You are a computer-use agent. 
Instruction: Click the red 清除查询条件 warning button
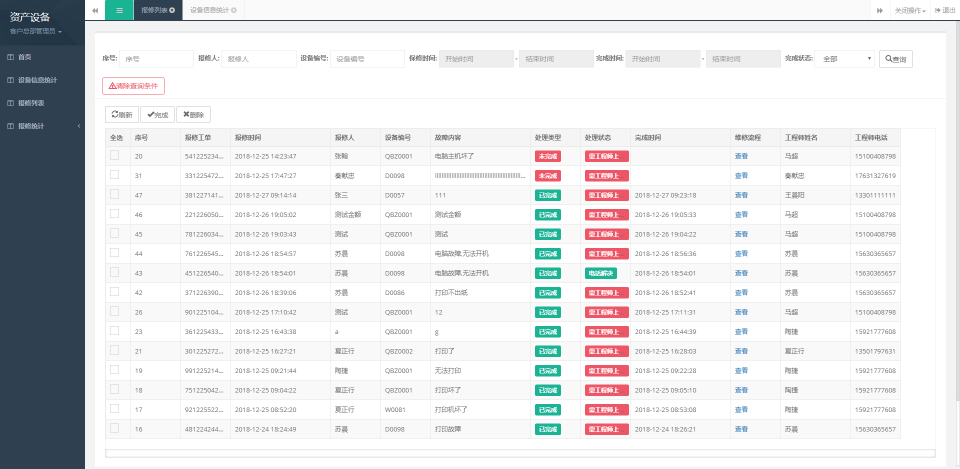tap(133, 86)
